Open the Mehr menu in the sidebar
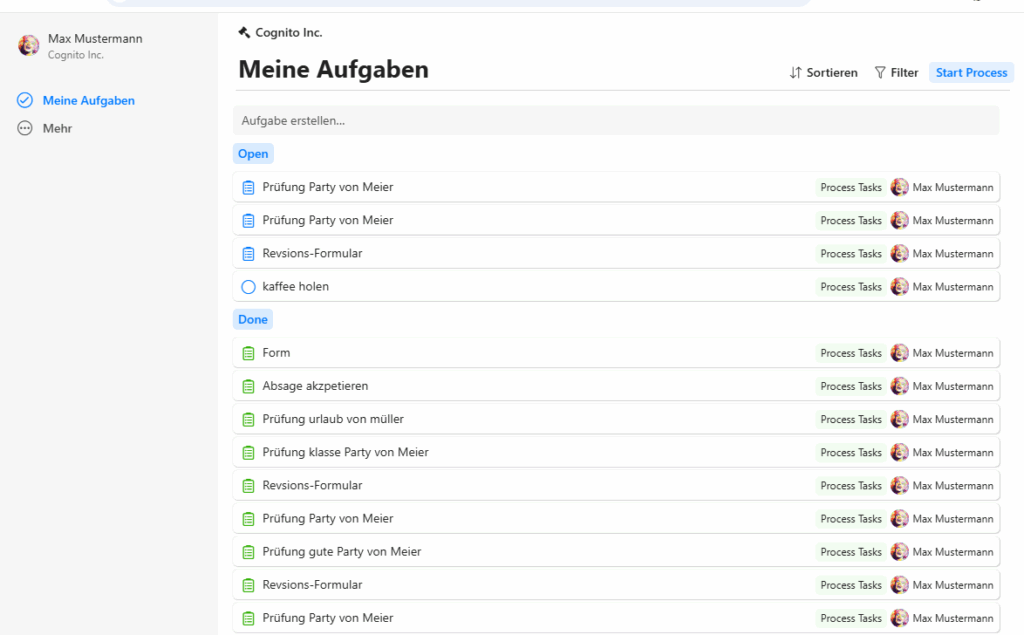This screenshot has width=1024, height=635. point(57,128)
